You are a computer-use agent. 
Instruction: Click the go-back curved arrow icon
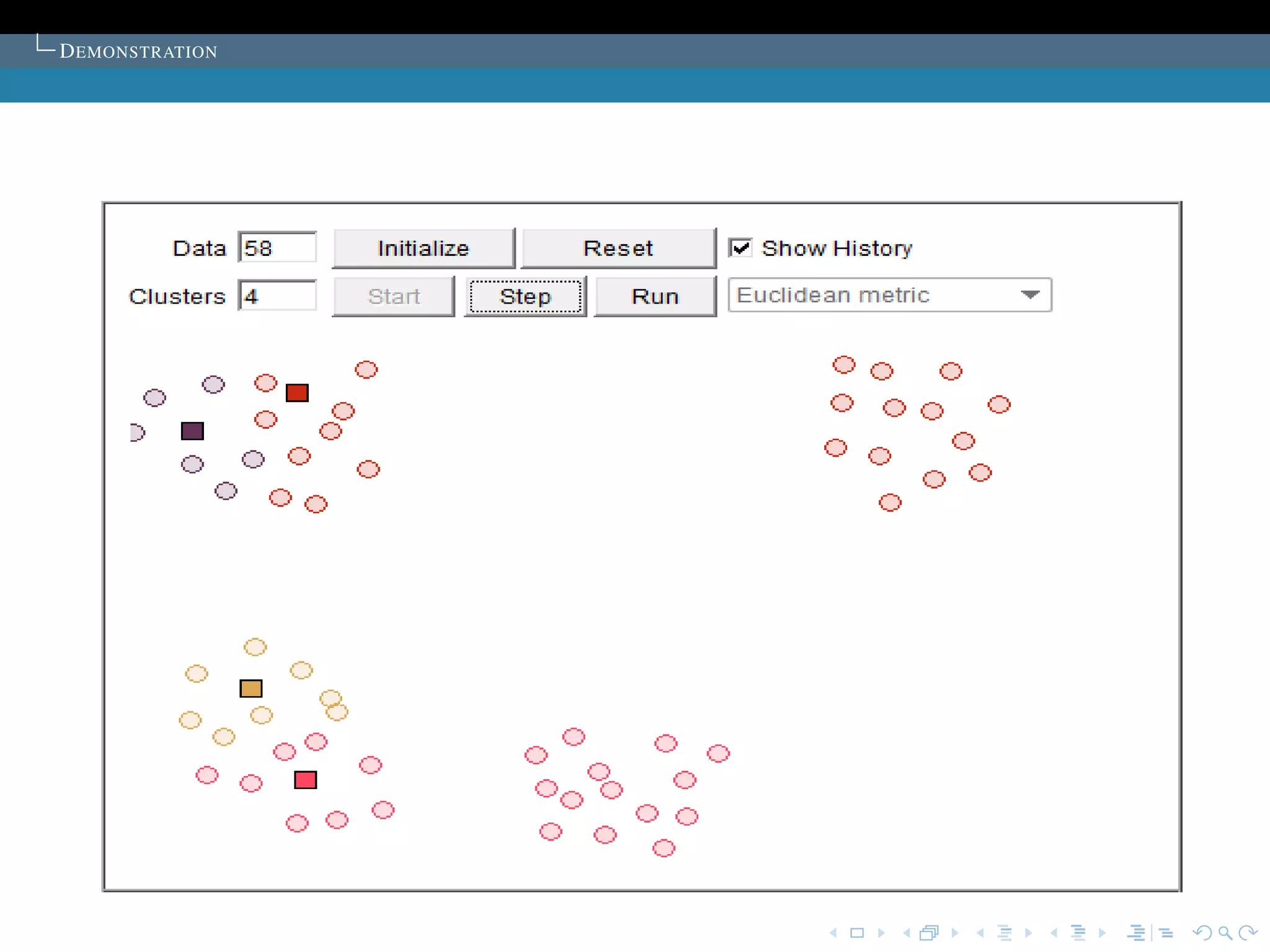point(1202,933)
